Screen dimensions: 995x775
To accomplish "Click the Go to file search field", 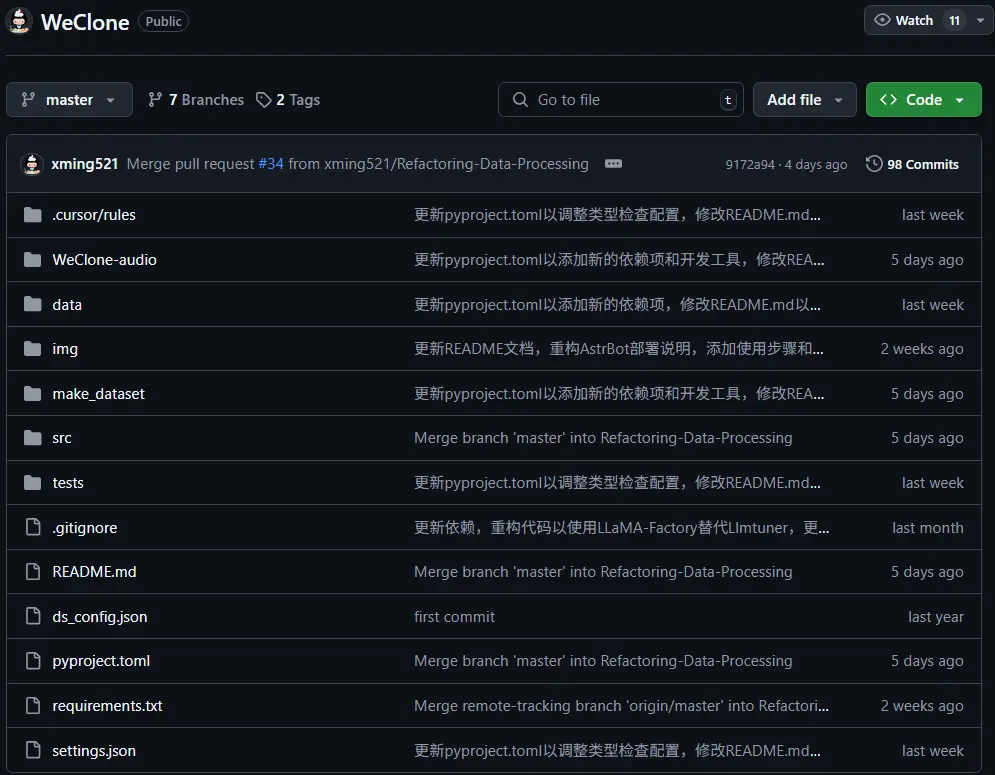I will (x=620, y=100).
